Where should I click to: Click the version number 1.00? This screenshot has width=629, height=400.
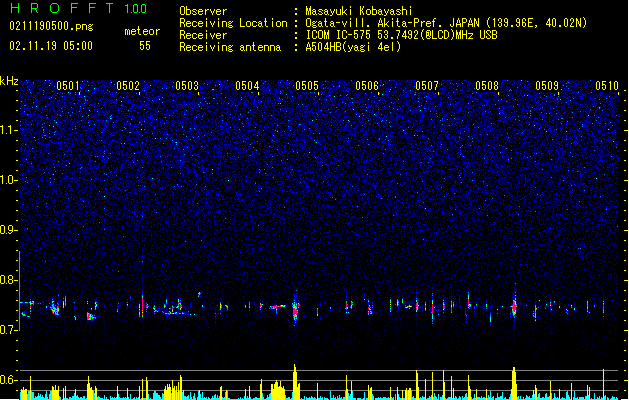click(x=136, y=9)
